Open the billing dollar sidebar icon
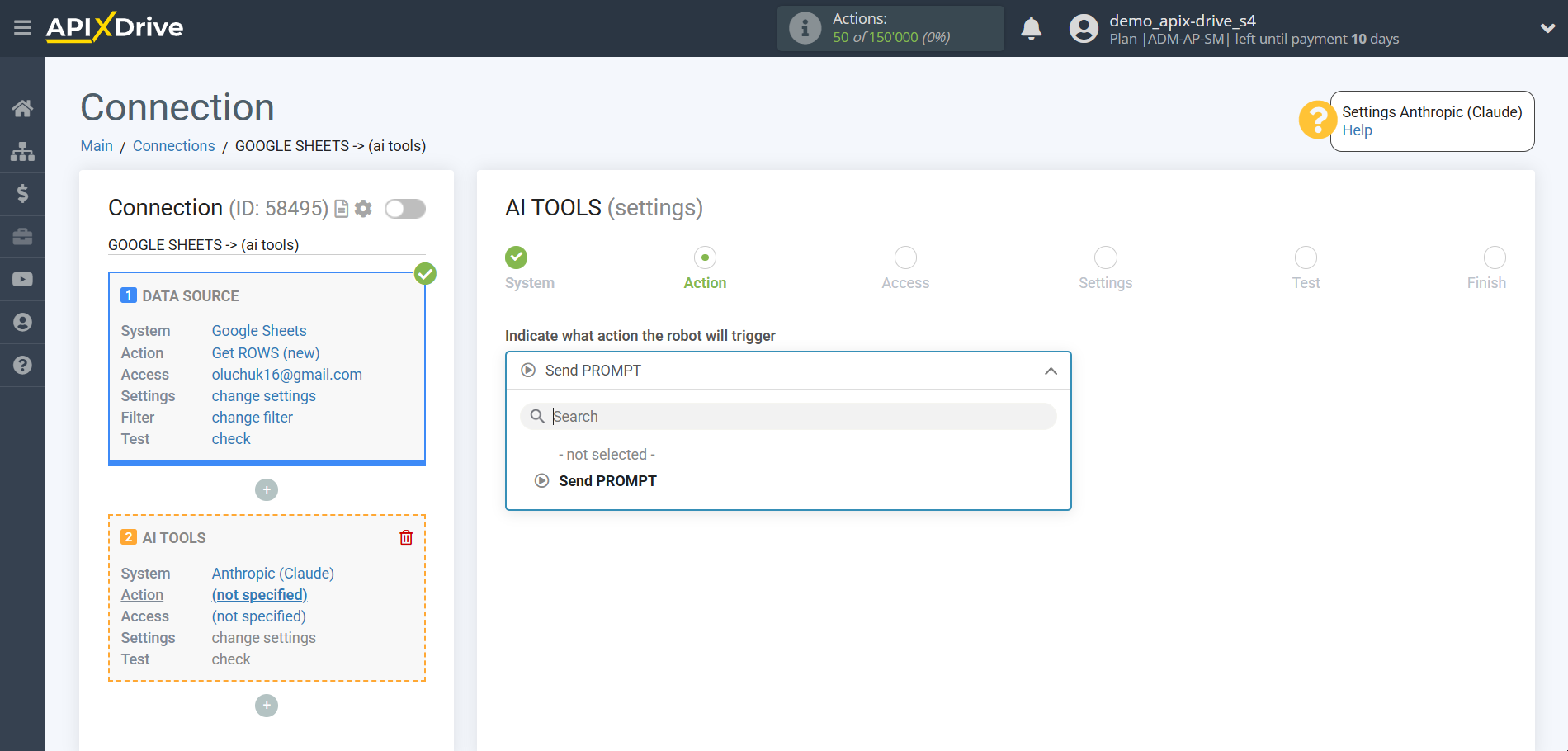 tap(22, 194)
